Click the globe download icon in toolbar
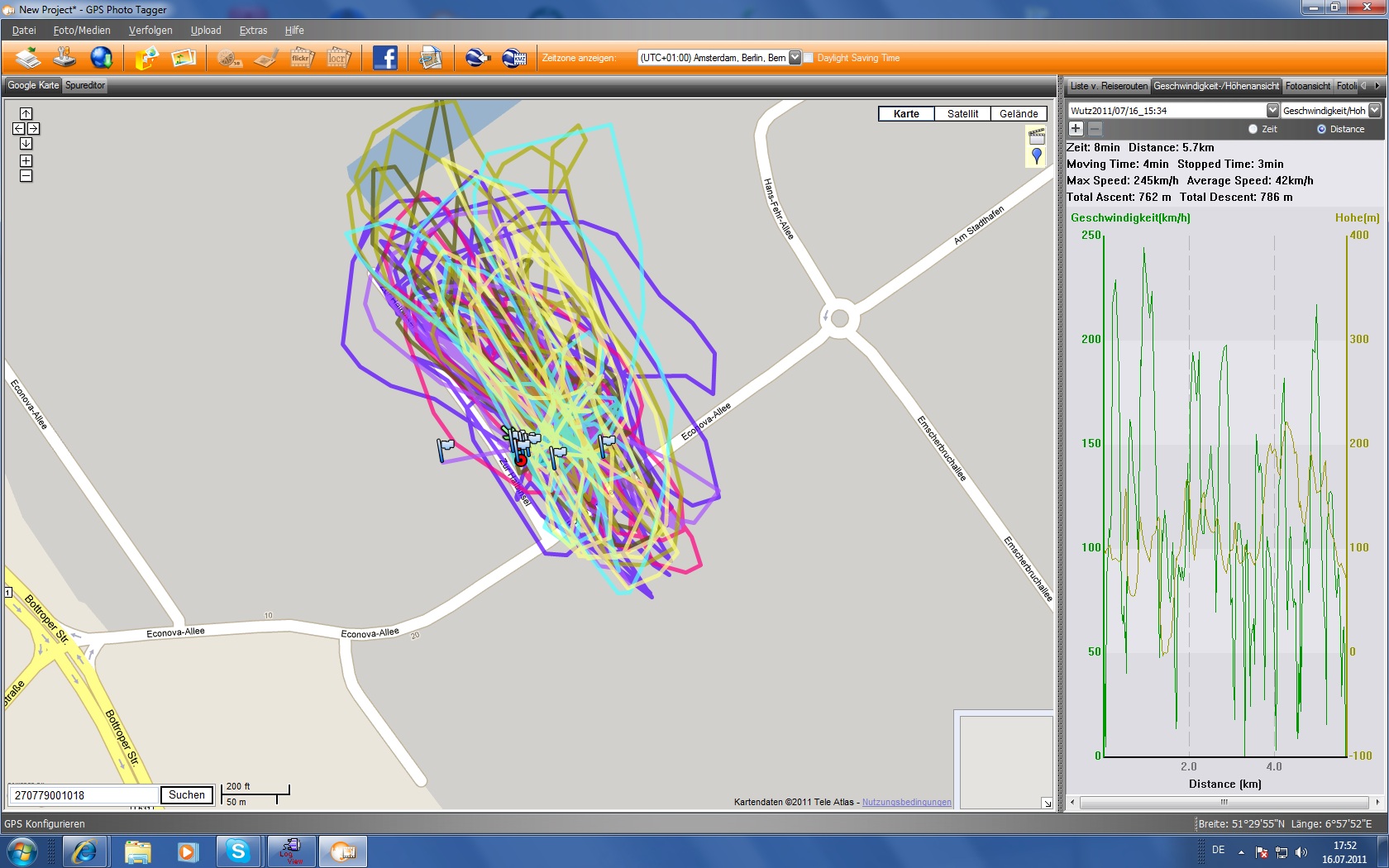Image resolution: width=1389 pixels, height=868 pixels. (102, 58)
